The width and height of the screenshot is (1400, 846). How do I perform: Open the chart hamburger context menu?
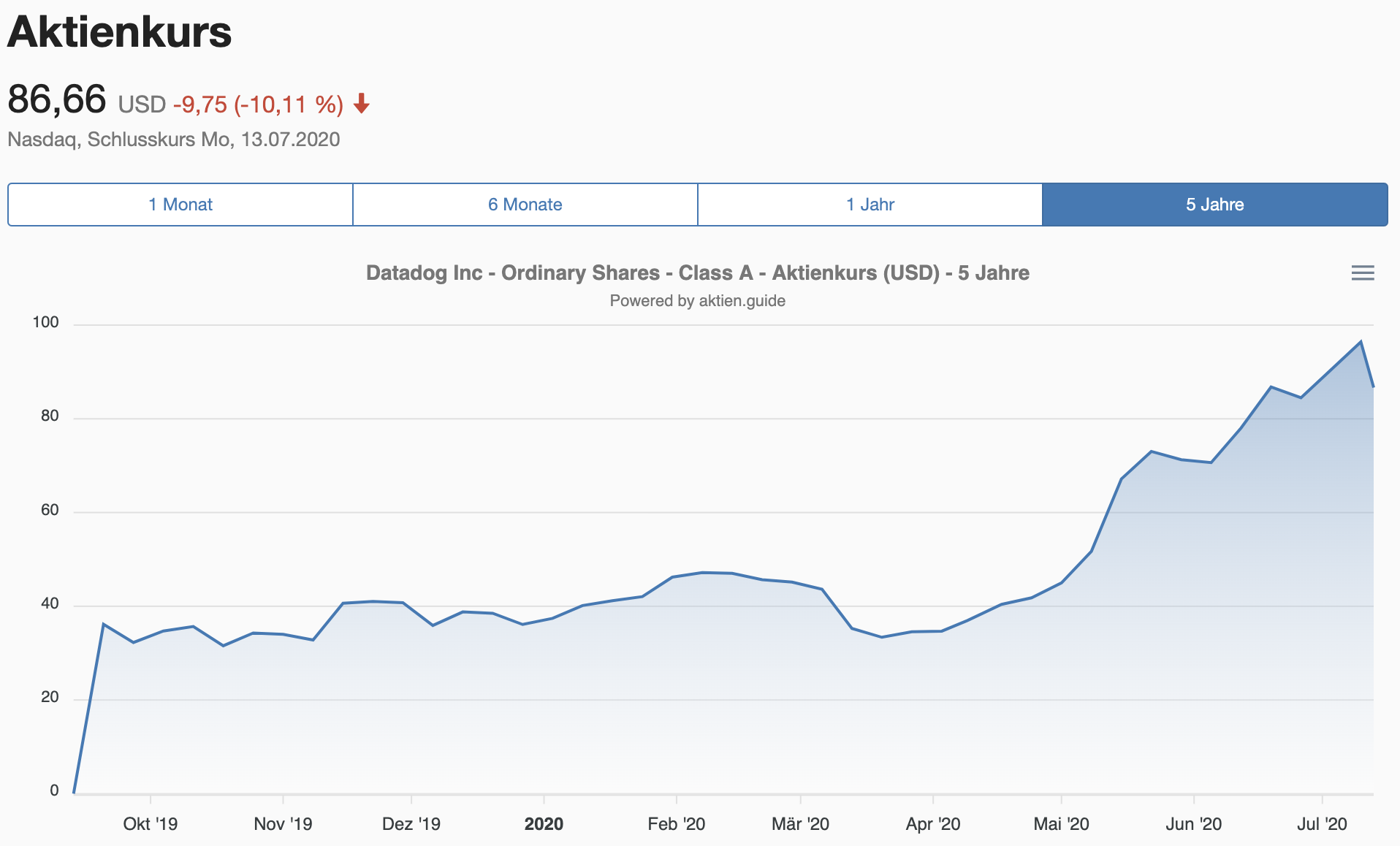1363,273
